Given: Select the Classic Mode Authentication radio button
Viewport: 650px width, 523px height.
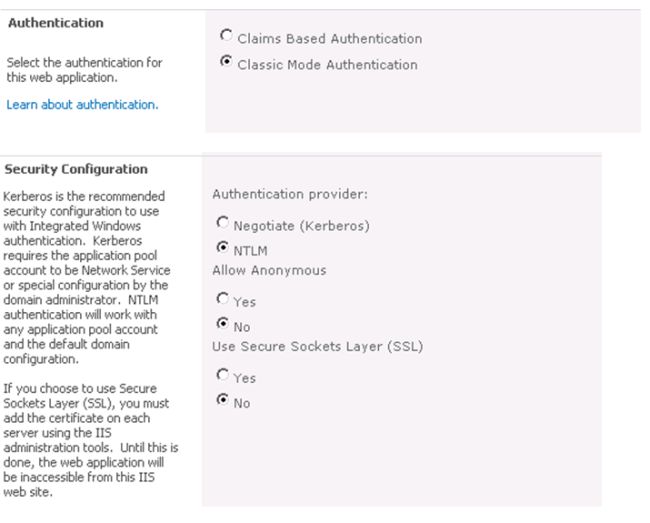Looking at the screenshot, I should pos(226,62).
